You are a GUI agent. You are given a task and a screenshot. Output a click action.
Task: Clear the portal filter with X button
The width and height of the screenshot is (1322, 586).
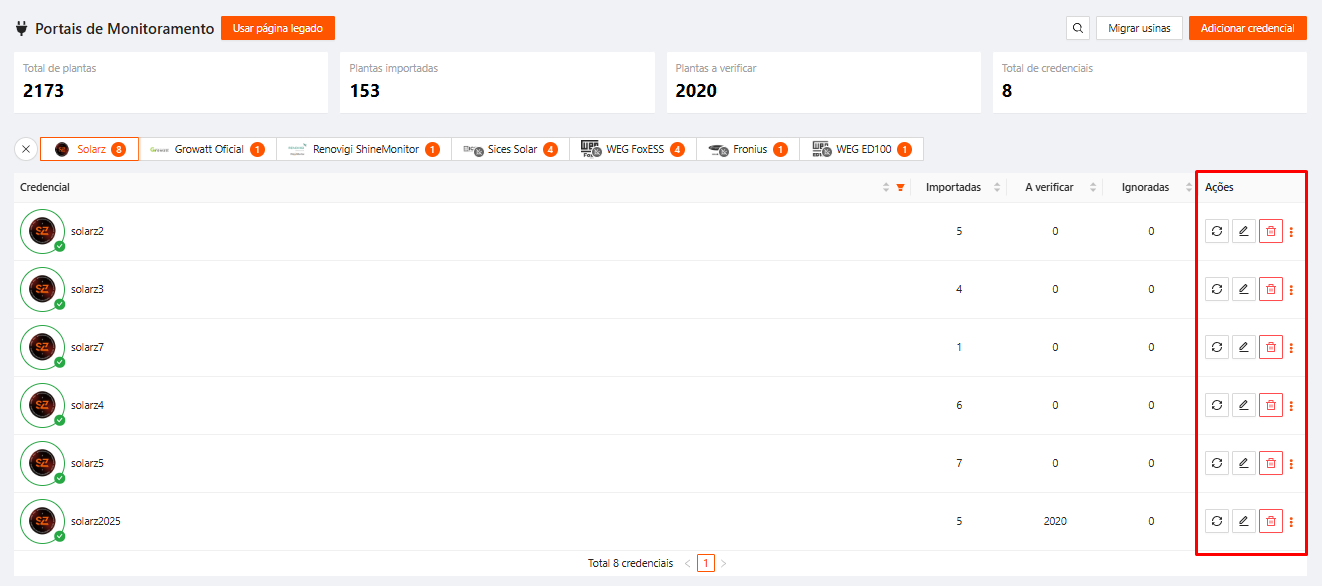(x=26, y=149)
